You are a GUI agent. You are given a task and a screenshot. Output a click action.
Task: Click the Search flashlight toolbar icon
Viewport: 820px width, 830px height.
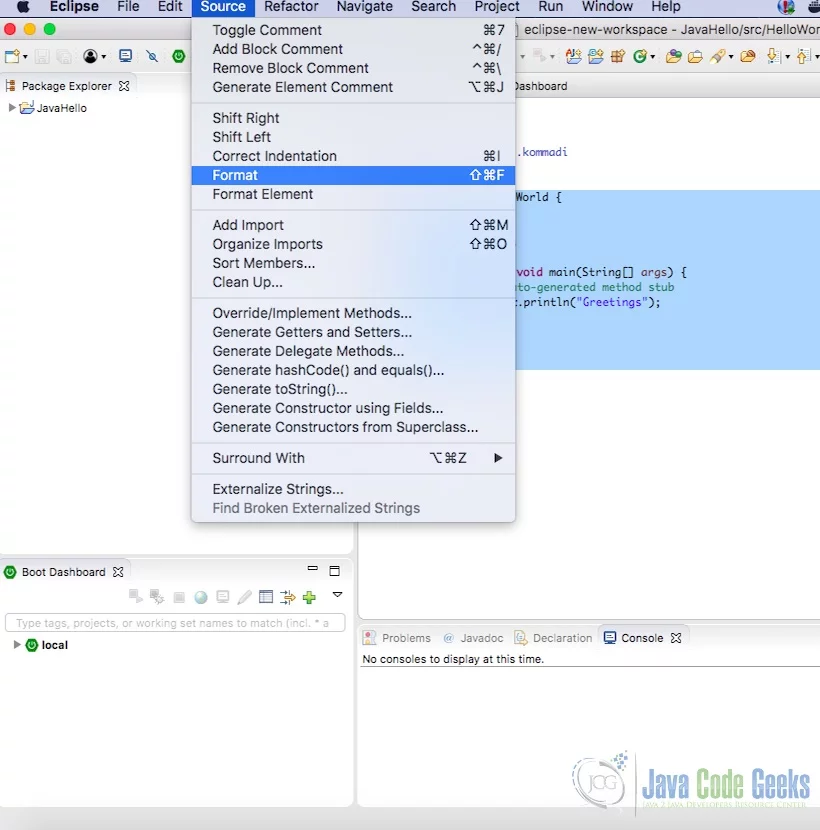point(717,56)
